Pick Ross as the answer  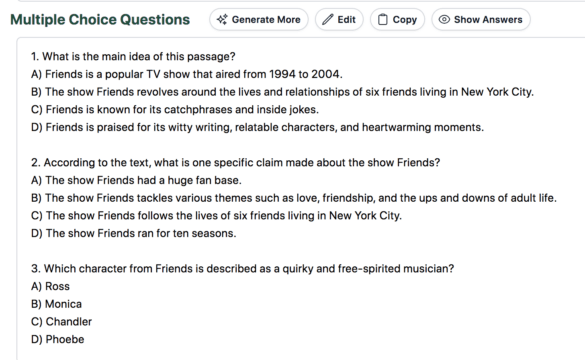coord(50,286)
